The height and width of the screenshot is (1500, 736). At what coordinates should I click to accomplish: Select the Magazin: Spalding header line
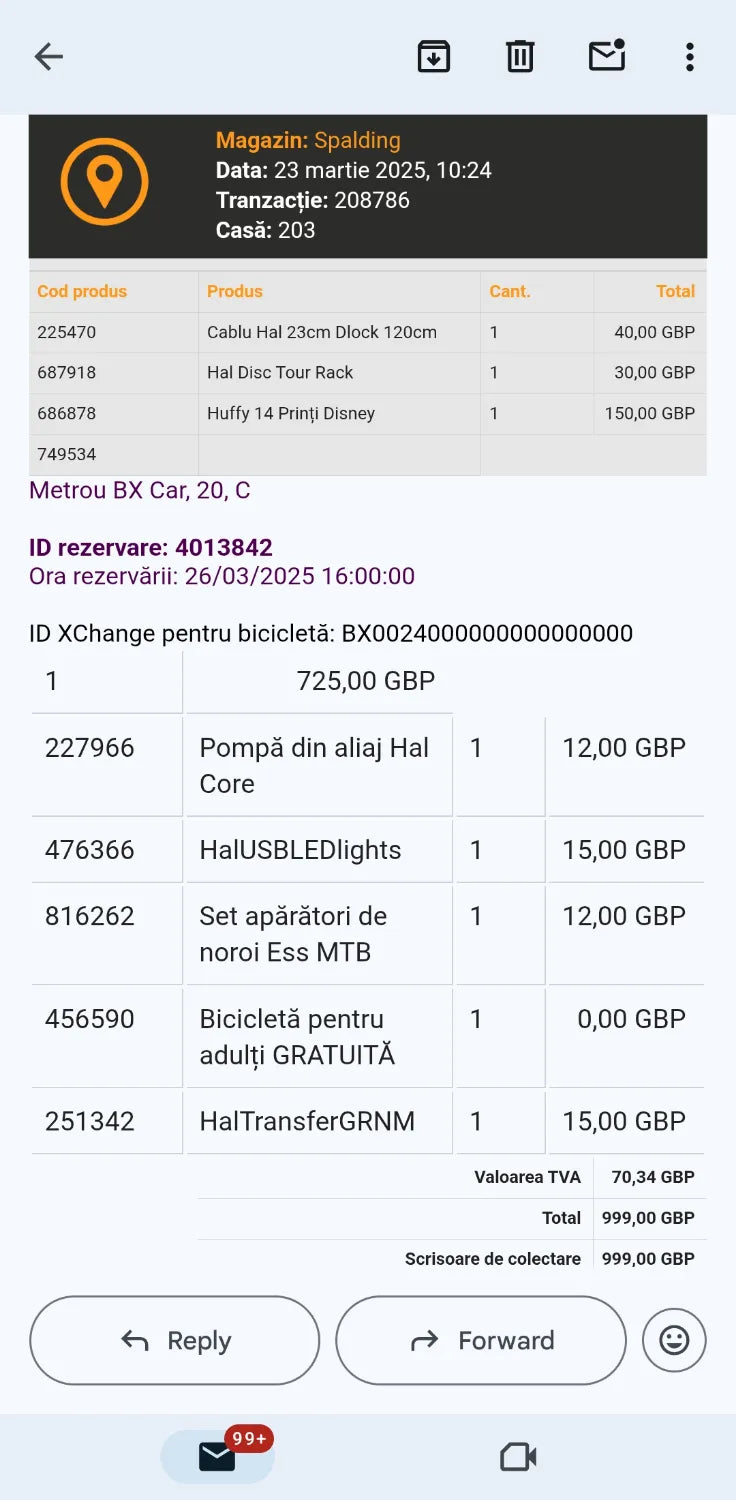[308, 141]
